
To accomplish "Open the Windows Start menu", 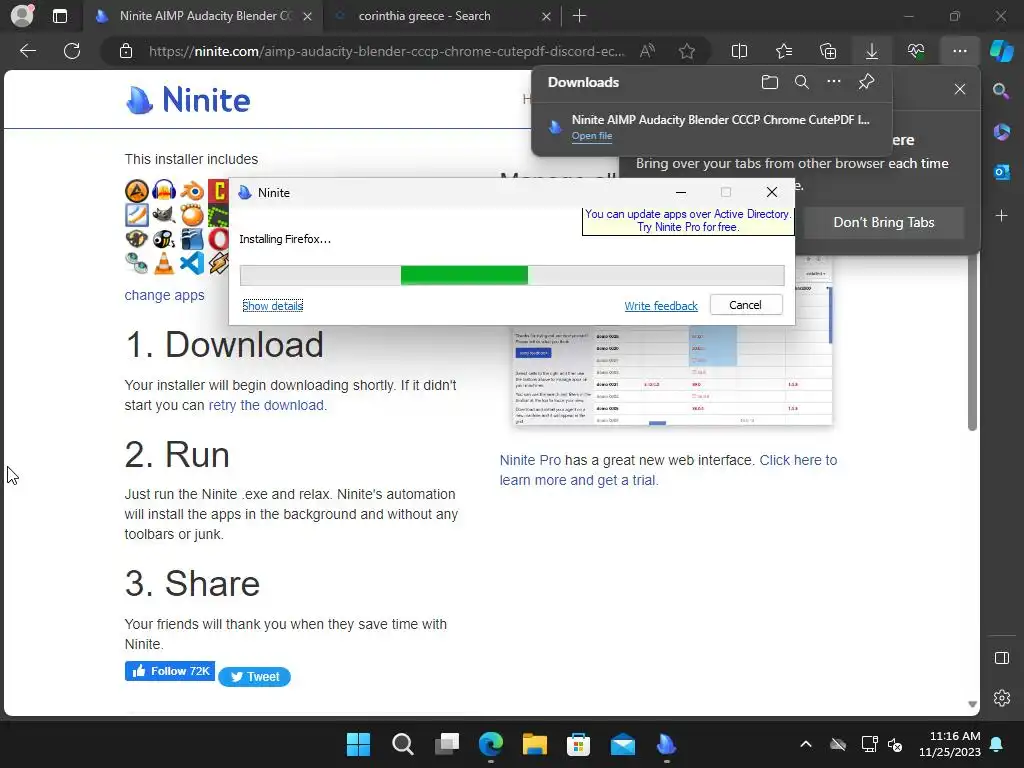I will tap(358, 744).
